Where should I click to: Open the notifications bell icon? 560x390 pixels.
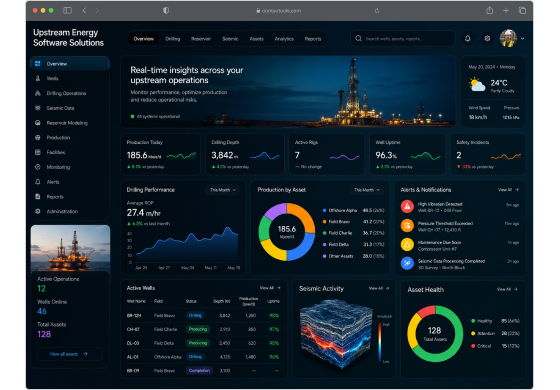pos(468,38)
